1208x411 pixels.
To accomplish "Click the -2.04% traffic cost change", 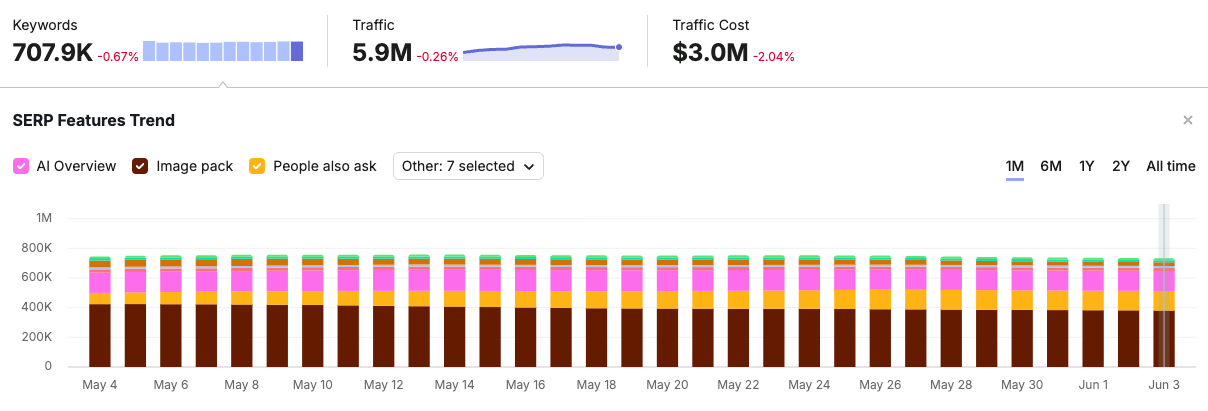I will pyautogui.click(x=774, y=56).
